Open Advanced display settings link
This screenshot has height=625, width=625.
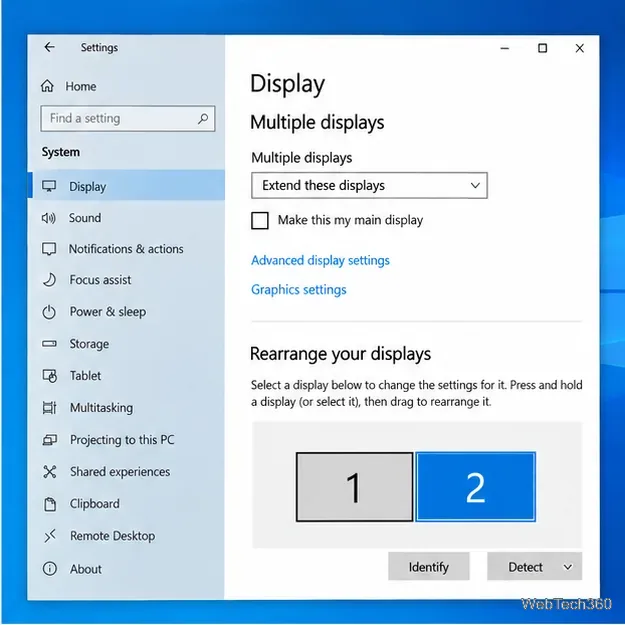(x=320, y=260)
